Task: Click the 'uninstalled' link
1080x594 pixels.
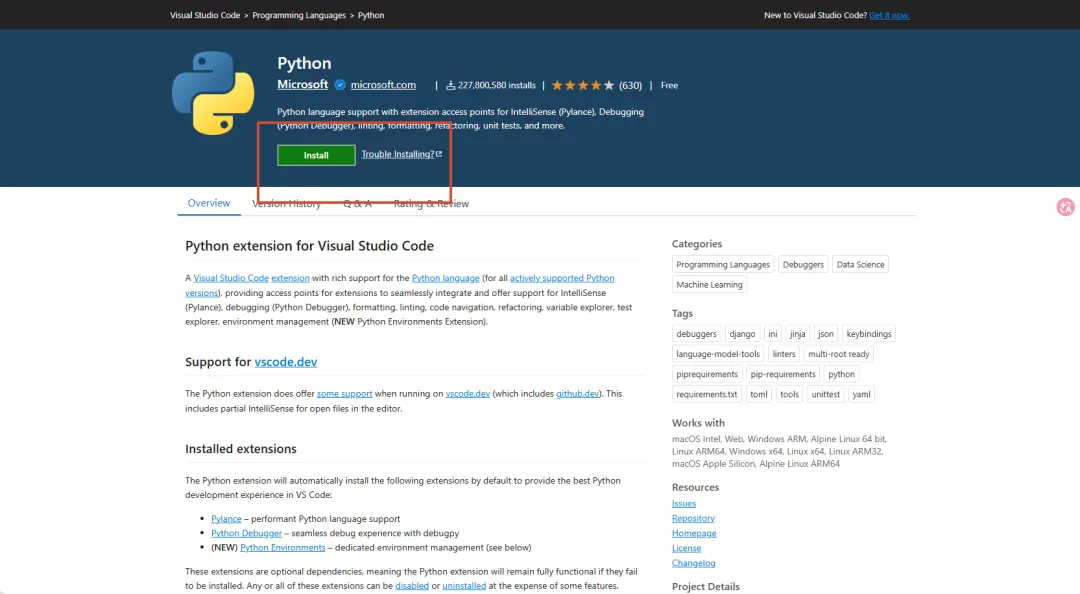Action: 464,586
